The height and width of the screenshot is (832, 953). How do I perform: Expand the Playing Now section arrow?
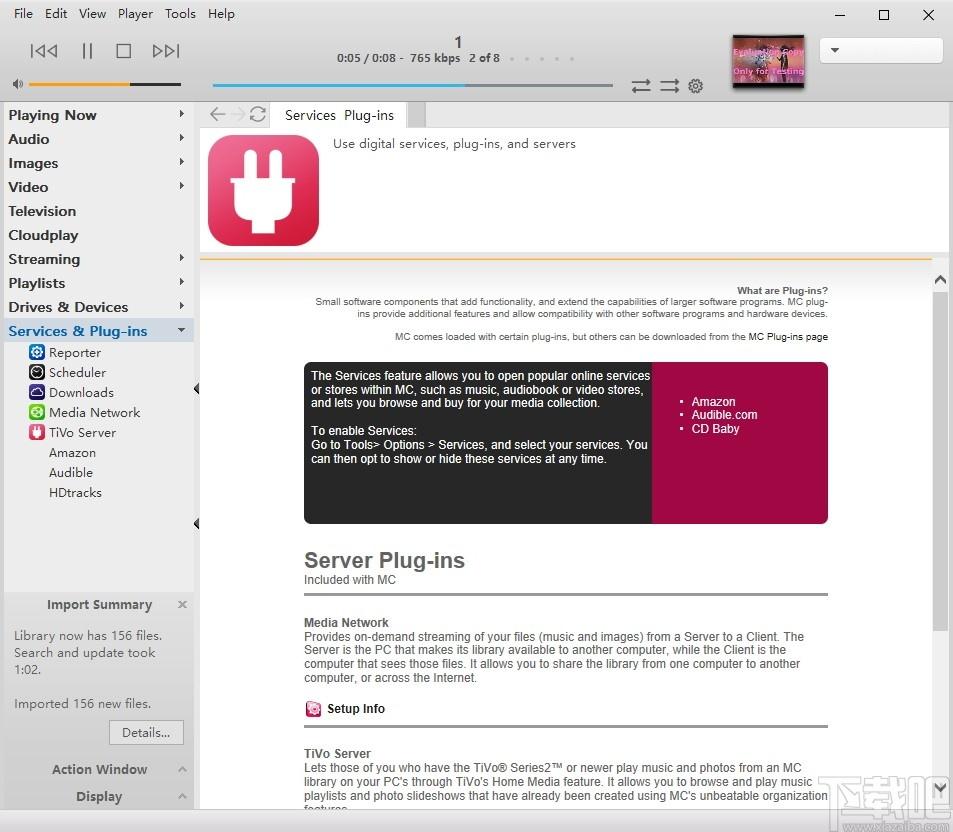tap(181, 114)
